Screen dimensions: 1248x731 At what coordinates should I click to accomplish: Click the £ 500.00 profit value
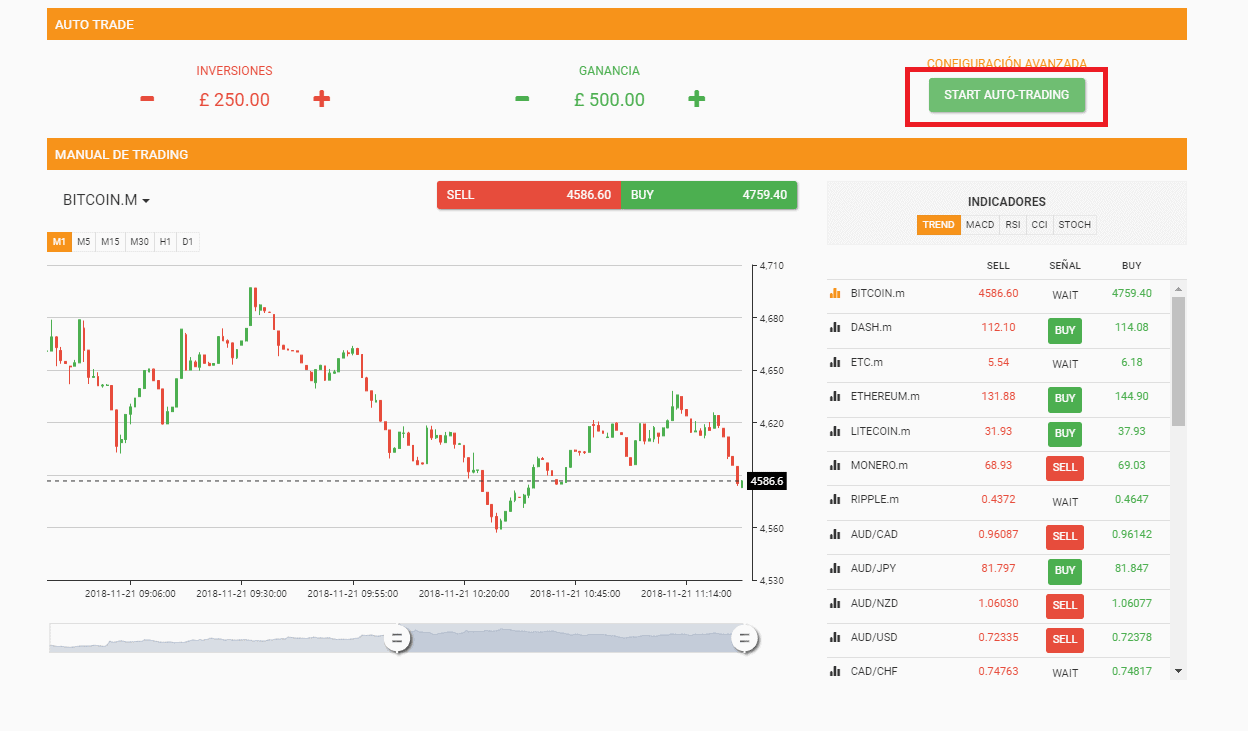coord(609,100)
